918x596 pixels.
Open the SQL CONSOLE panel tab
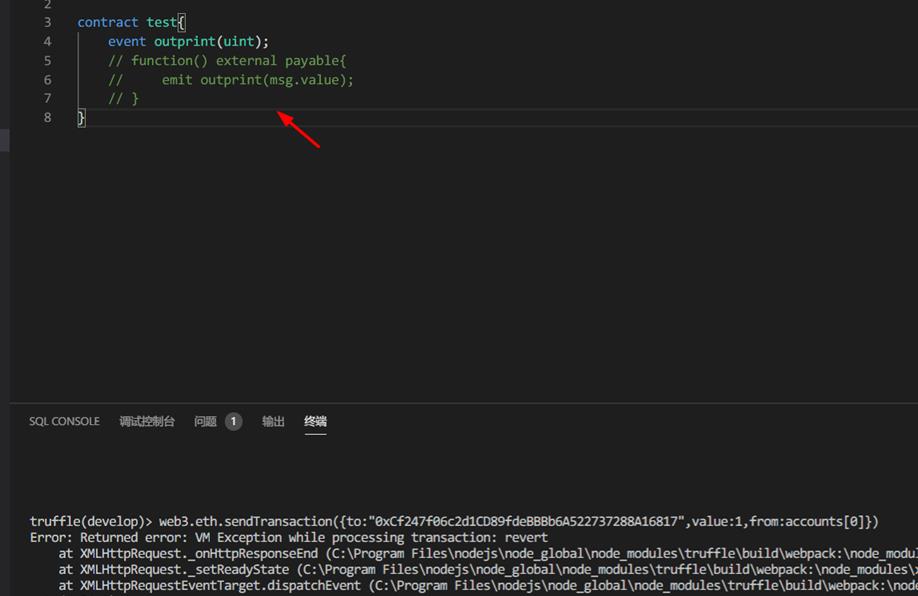click(x=64, y=422)
